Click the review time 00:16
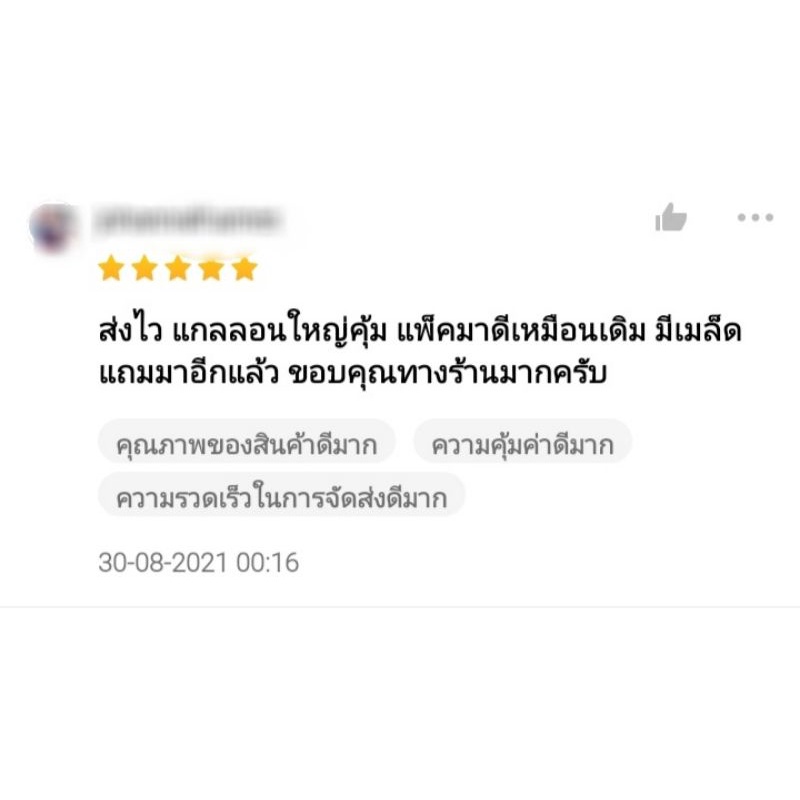Screen dimensions: 800x800 tap(268, 563)
